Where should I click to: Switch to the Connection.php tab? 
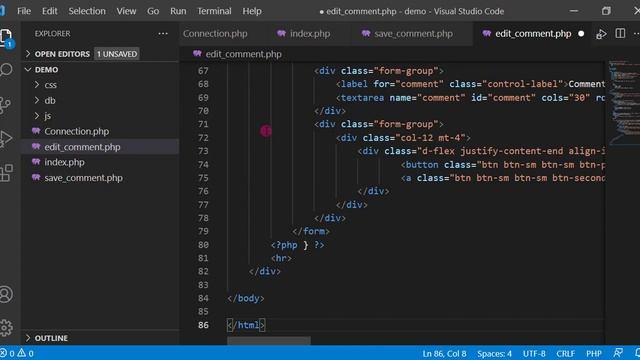click(215, 34)
